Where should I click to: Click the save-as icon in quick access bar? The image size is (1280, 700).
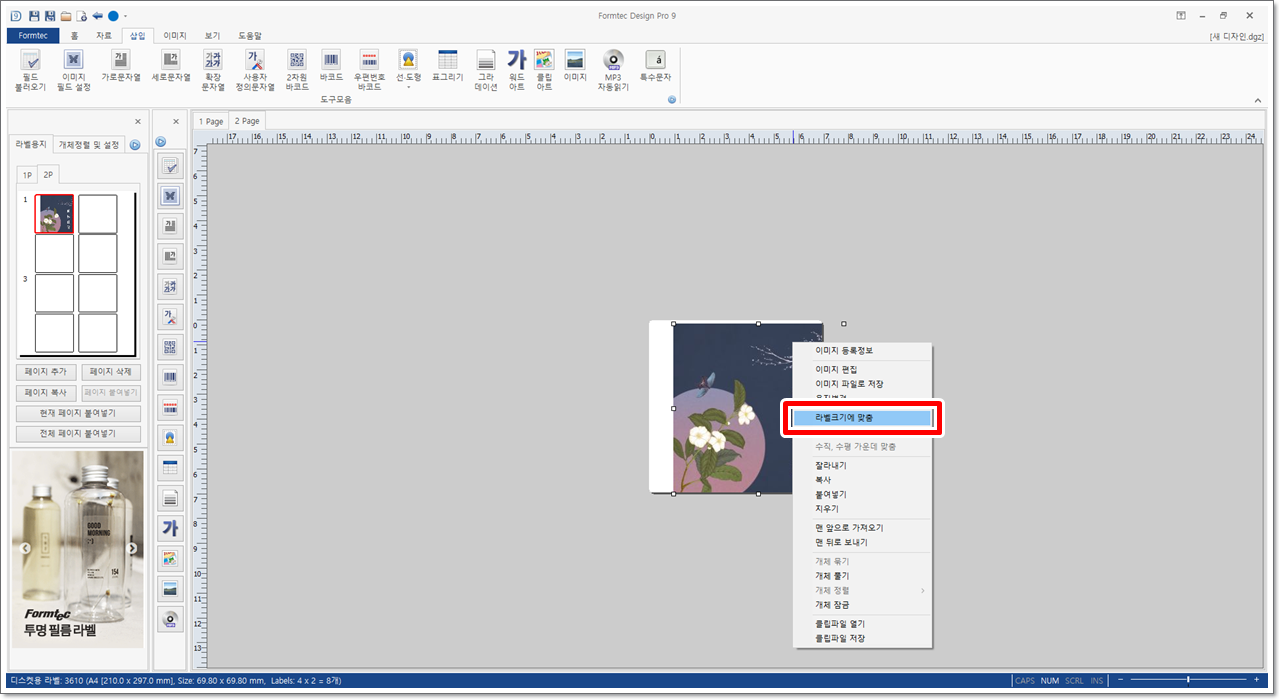pyautogui.click(x=49, y=16)
